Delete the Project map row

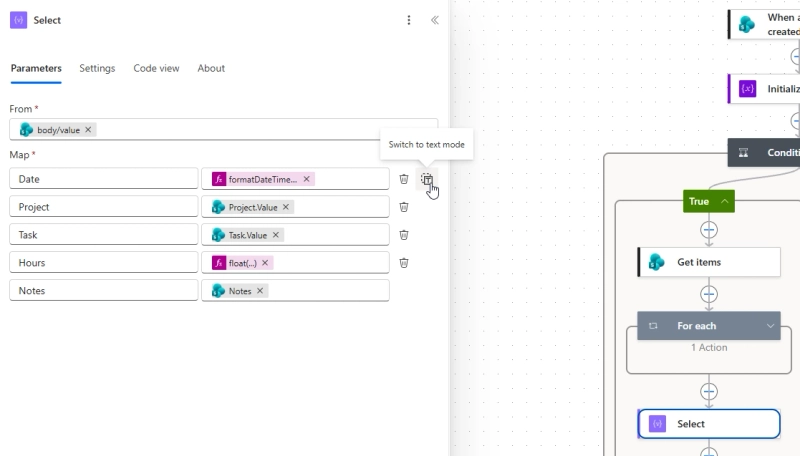404,207
